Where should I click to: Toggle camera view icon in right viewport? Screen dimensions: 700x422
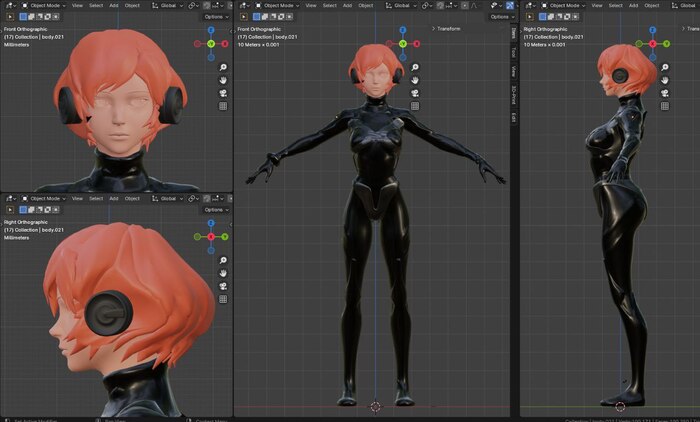pyautogui.click(x=665, y=93)
